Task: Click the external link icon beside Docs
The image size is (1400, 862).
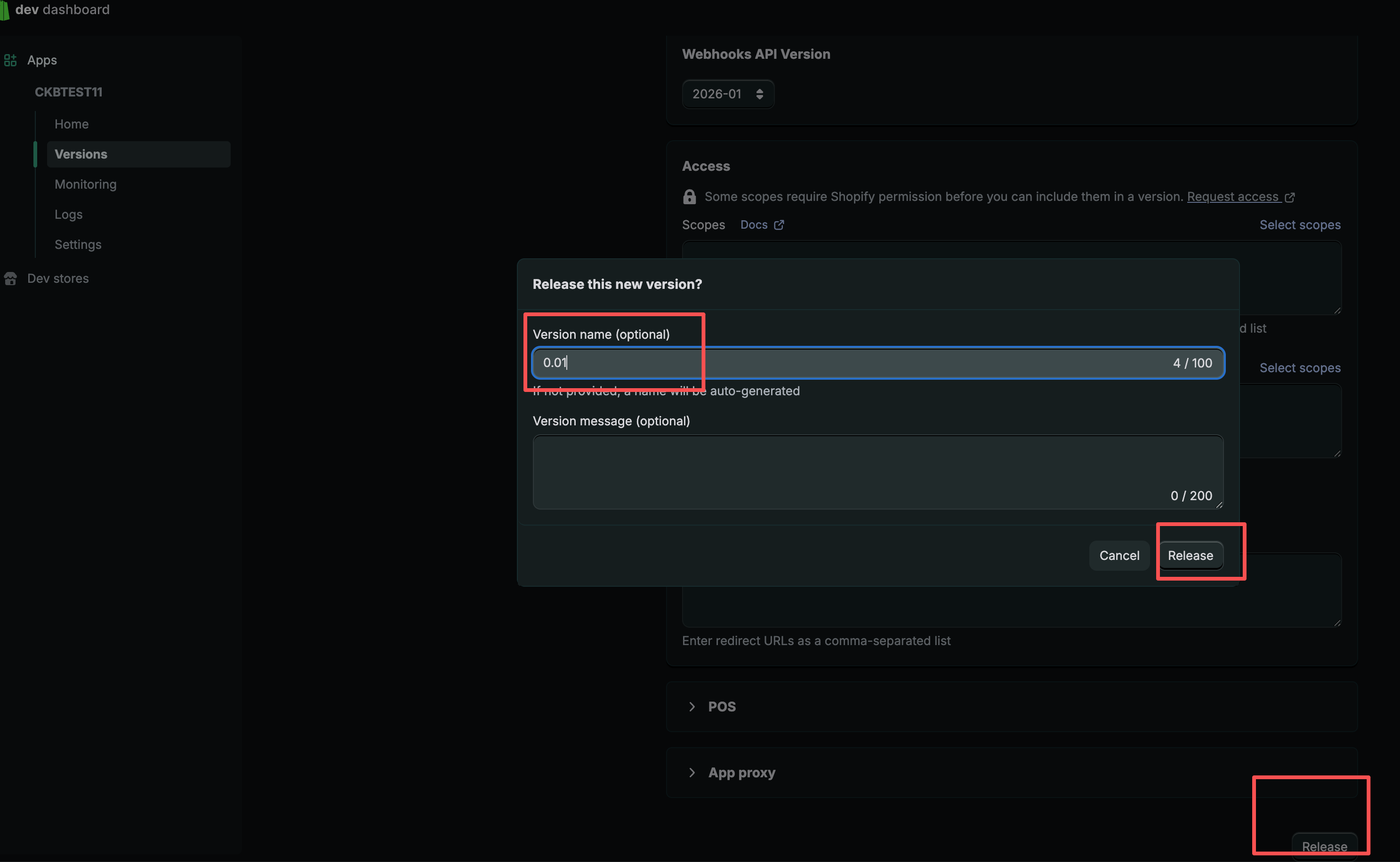Action: [779, 224]
